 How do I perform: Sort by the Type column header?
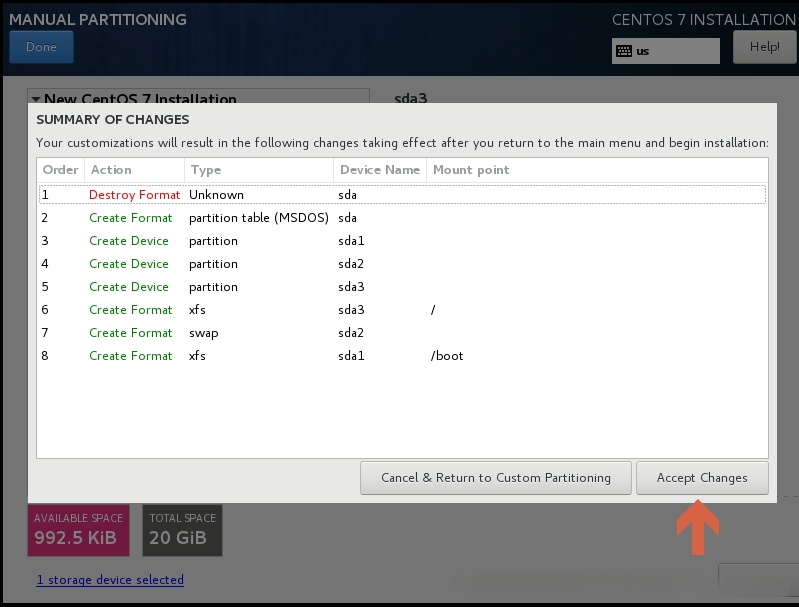click(259, 170)
